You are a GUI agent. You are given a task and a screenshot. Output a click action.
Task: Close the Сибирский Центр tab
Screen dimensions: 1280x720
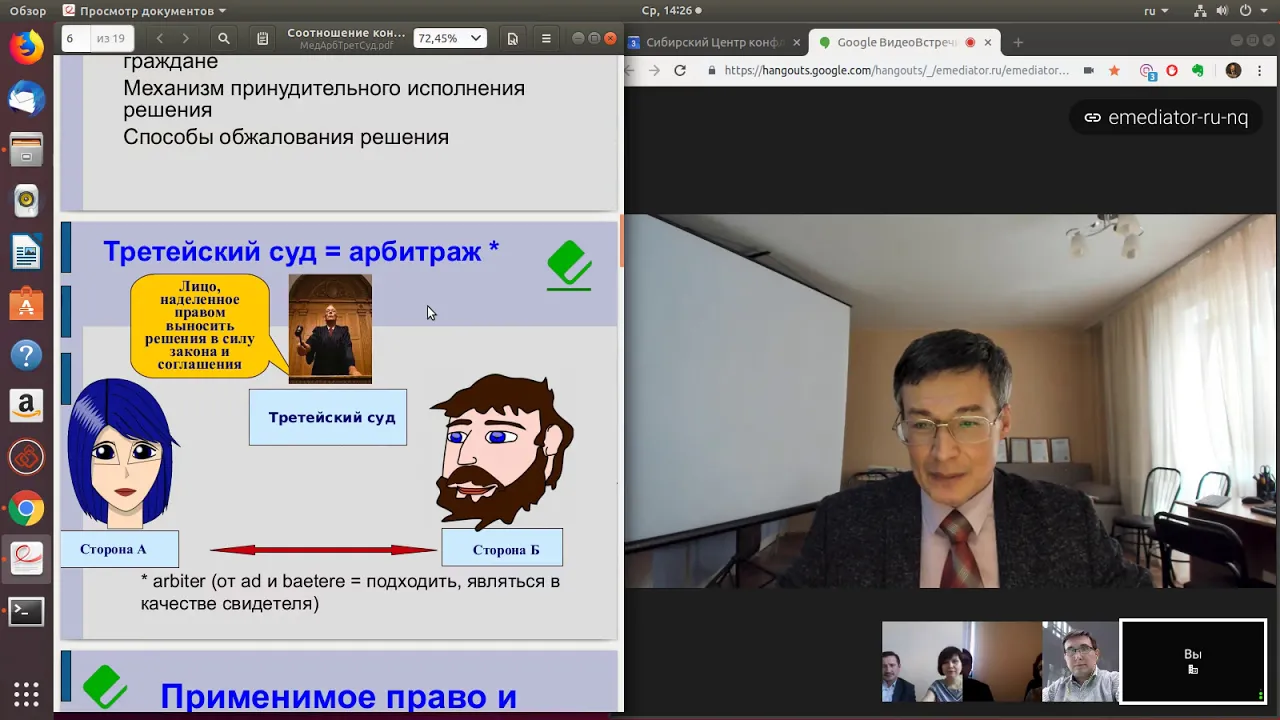(x=796, y=43)
